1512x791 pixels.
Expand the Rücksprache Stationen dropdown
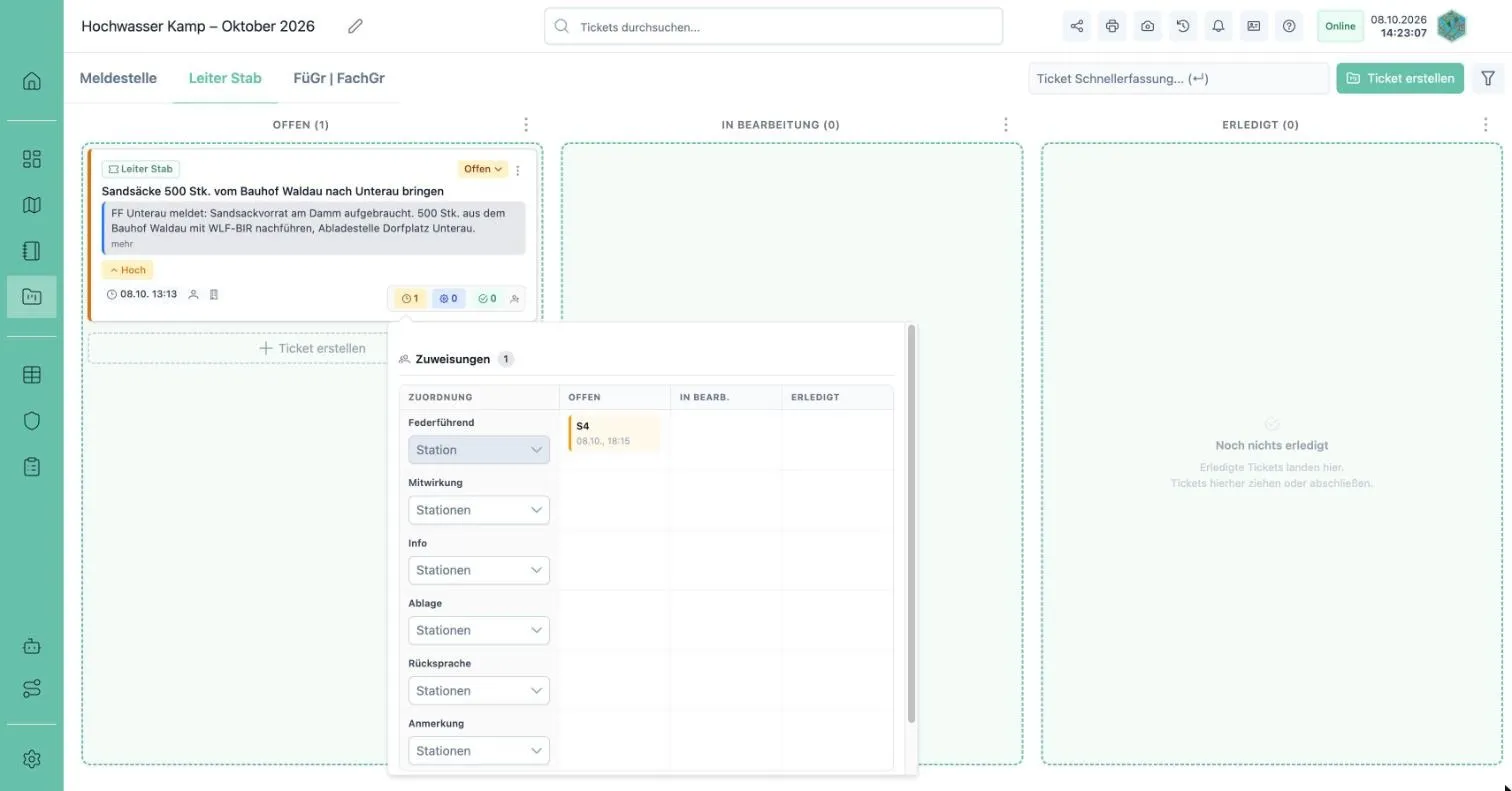(x=479, y=691)
